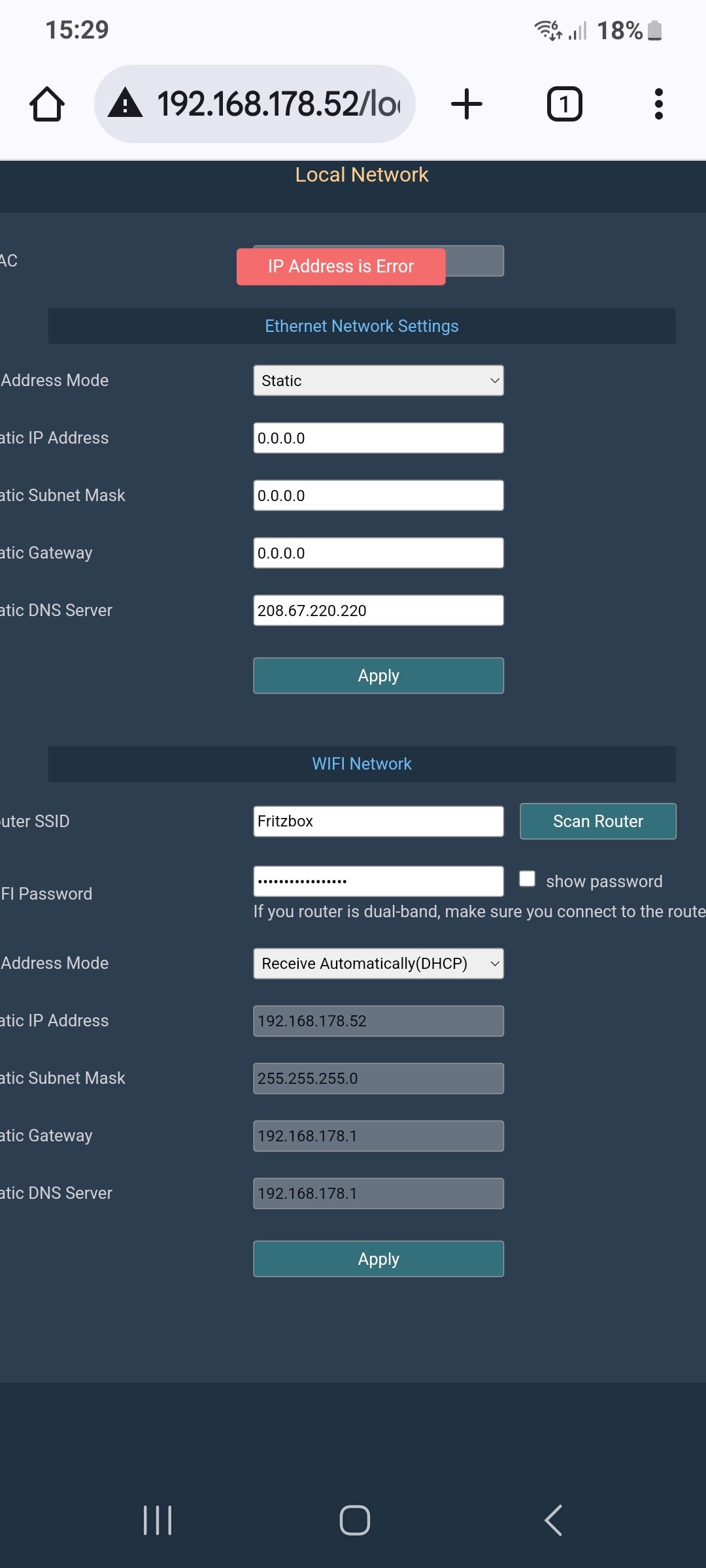Tap the Android home navigation button
Image resolution: width=706 pixels, height=1568 pixels.
click(355, 1520)
